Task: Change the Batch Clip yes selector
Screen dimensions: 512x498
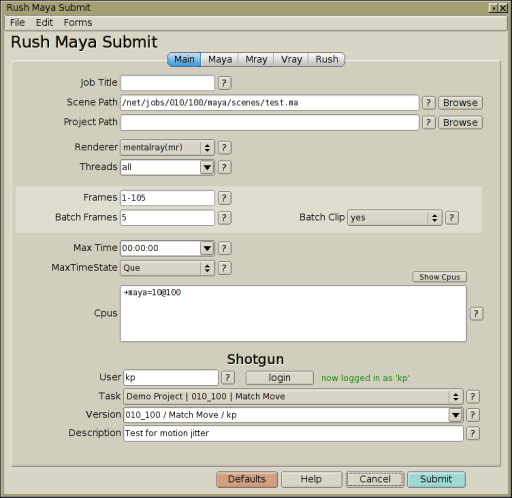Action: click(x=395, y=218)
